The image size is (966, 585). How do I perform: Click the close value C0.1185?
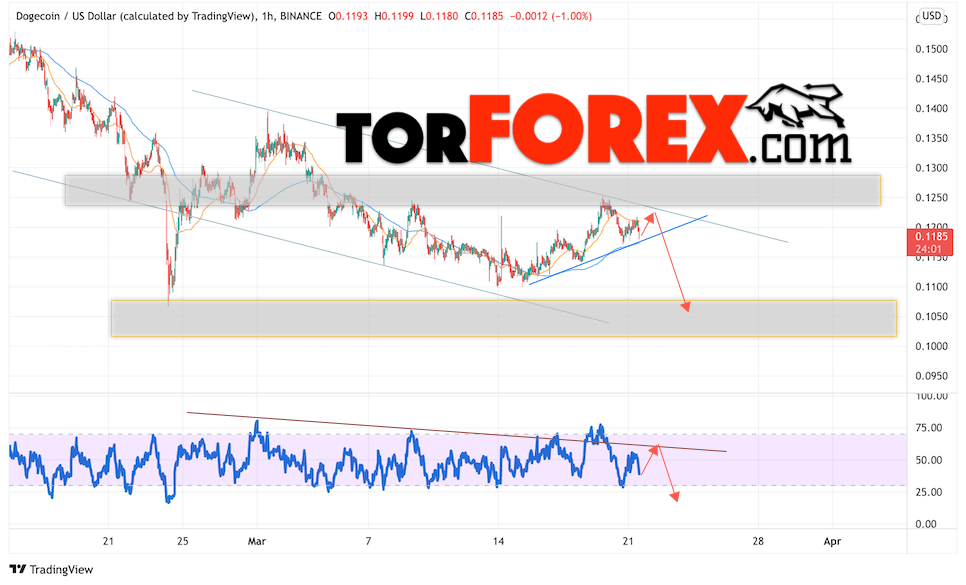[484, 16]
